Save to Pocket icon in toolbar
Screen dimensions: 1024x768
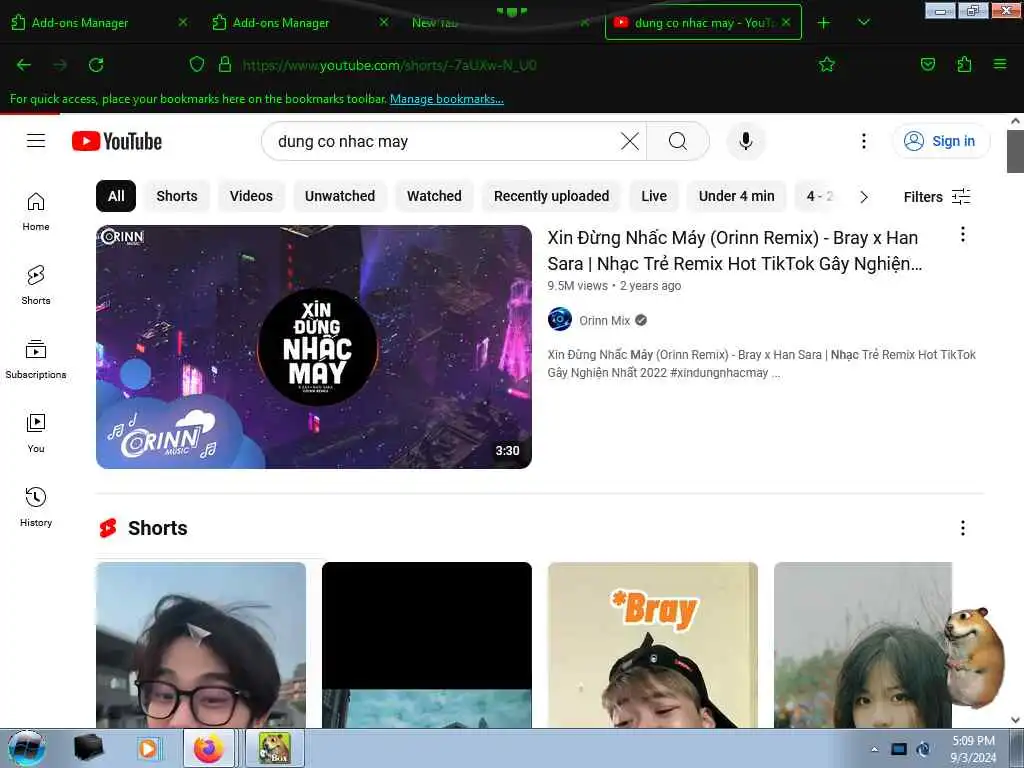coord(928,65)
